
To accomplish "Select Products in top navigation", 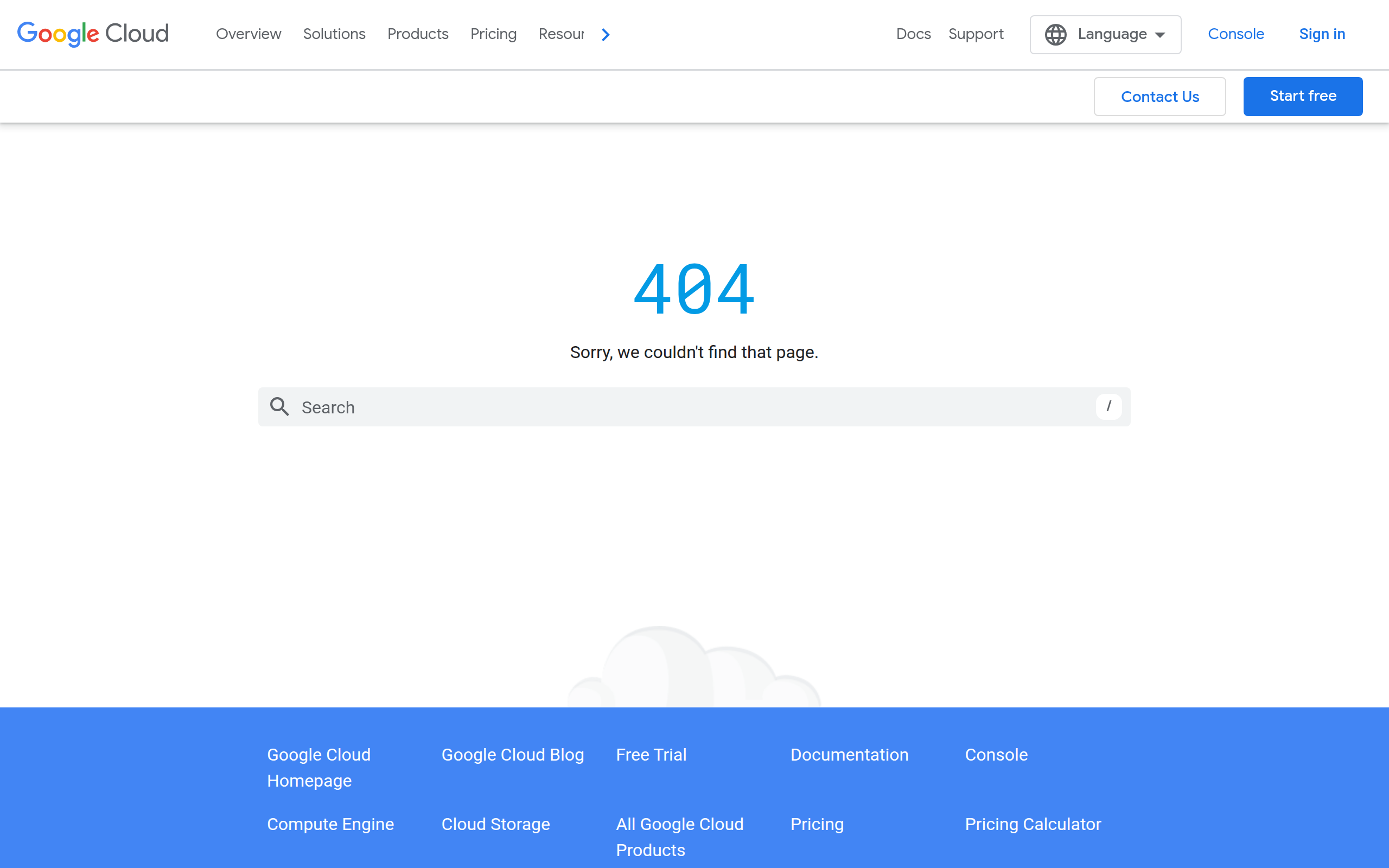I will [417, 34].
